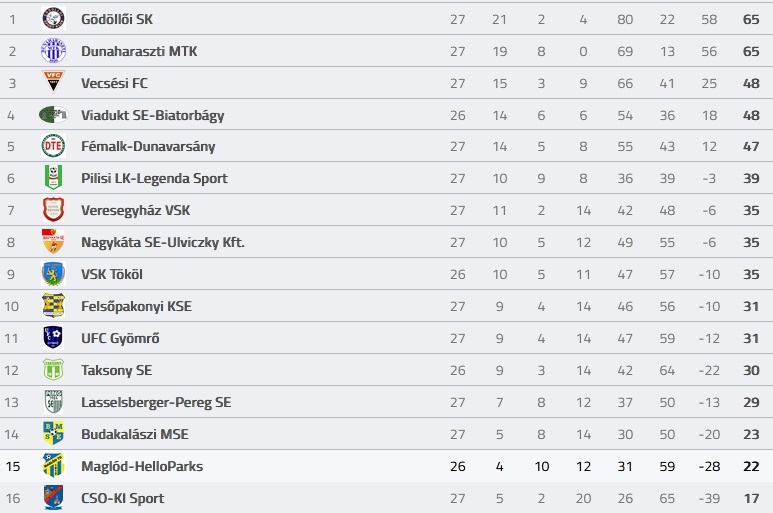The image size is (773, 513).
Task: Open the UFC Gyömrő dark badge
Action: coord(53,338)
